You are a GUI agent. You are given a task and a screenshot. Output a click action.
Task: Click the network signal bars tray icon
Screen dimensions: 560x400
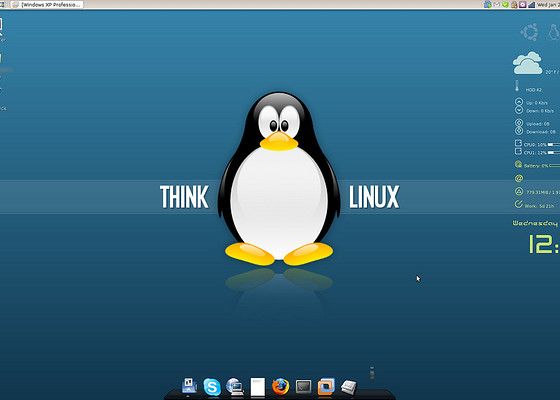coord(531,5)
